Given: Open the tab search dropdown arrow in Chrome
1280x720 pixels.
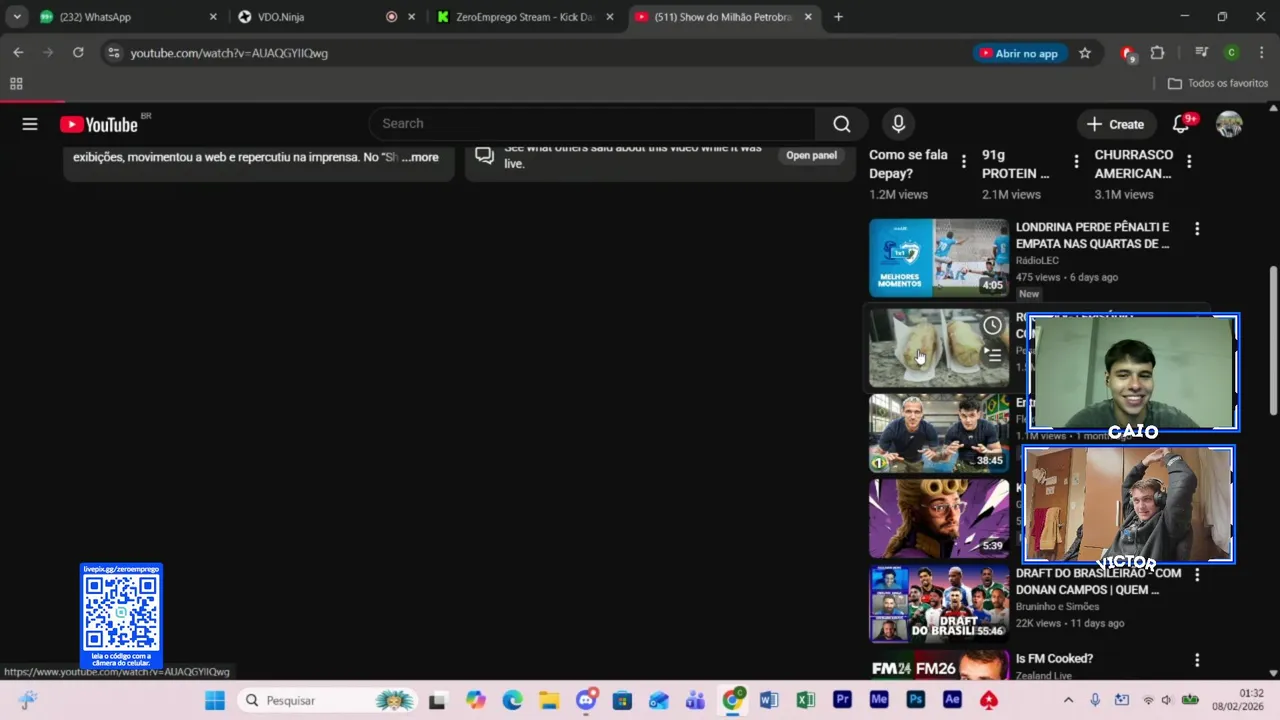Looking at the screenshot, I should [x=17, y=17].
